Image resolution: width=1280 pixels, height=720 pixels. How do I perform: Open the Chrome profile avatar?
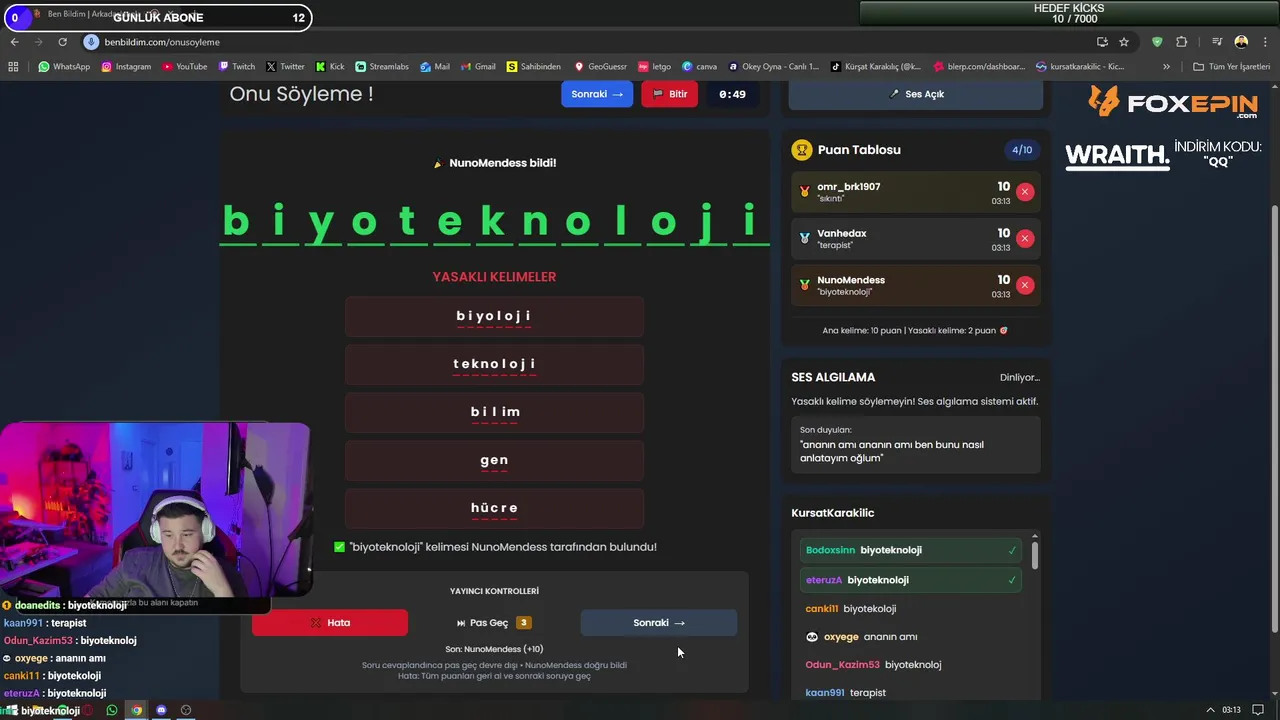1241,42
